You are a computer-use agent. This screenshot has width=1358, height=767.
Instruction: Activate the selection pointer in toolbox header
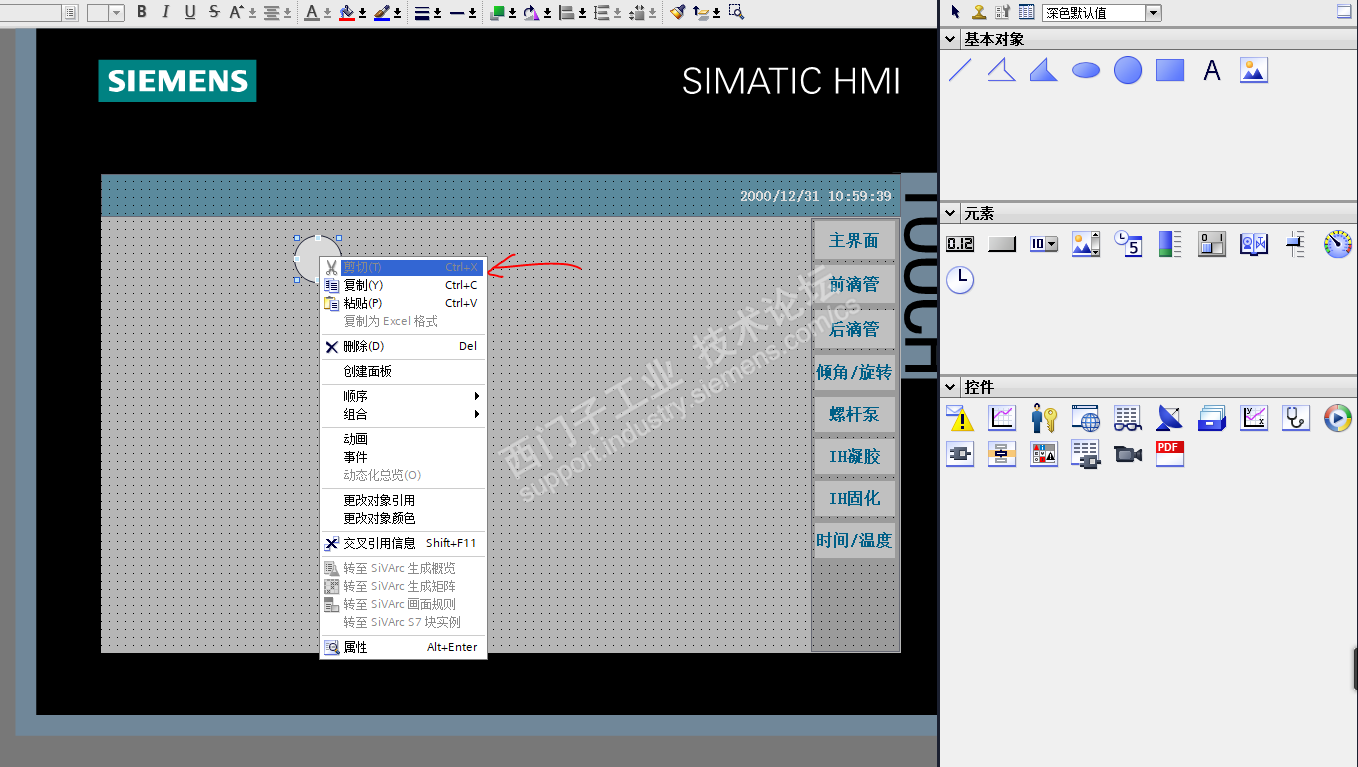(x=956, y=12)
